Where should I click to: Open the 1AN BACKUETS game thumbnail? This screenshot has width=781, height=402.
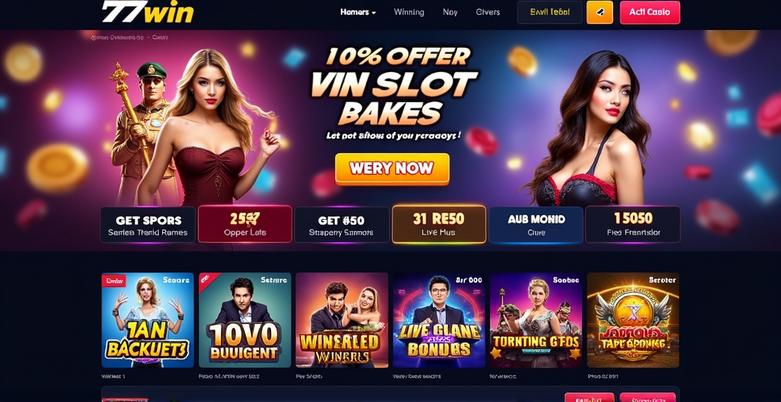click(147, 320)
